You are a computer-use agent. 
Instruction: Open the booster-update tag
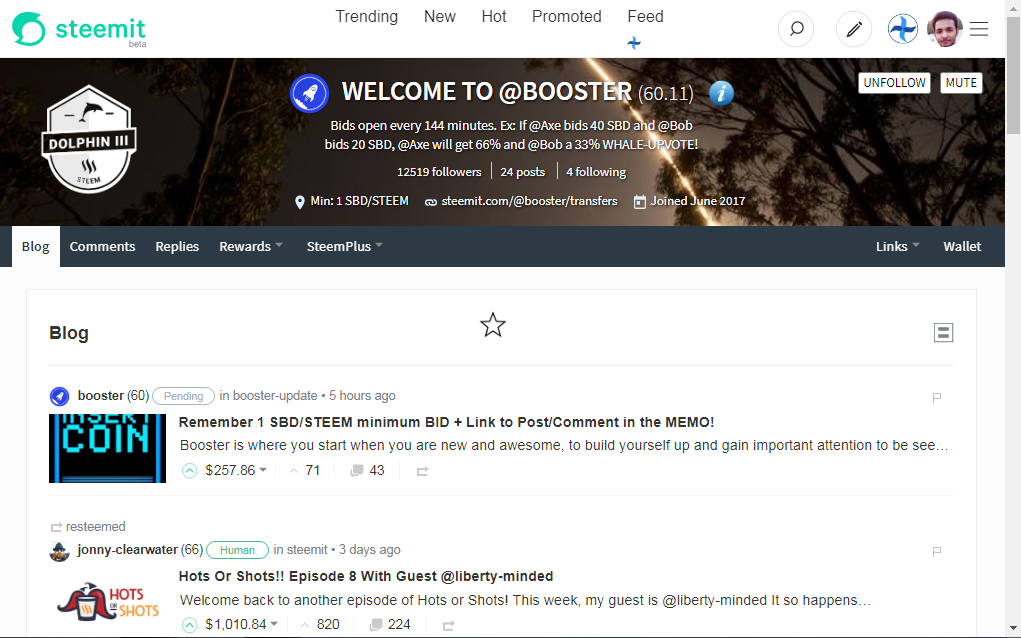point(275,395)
